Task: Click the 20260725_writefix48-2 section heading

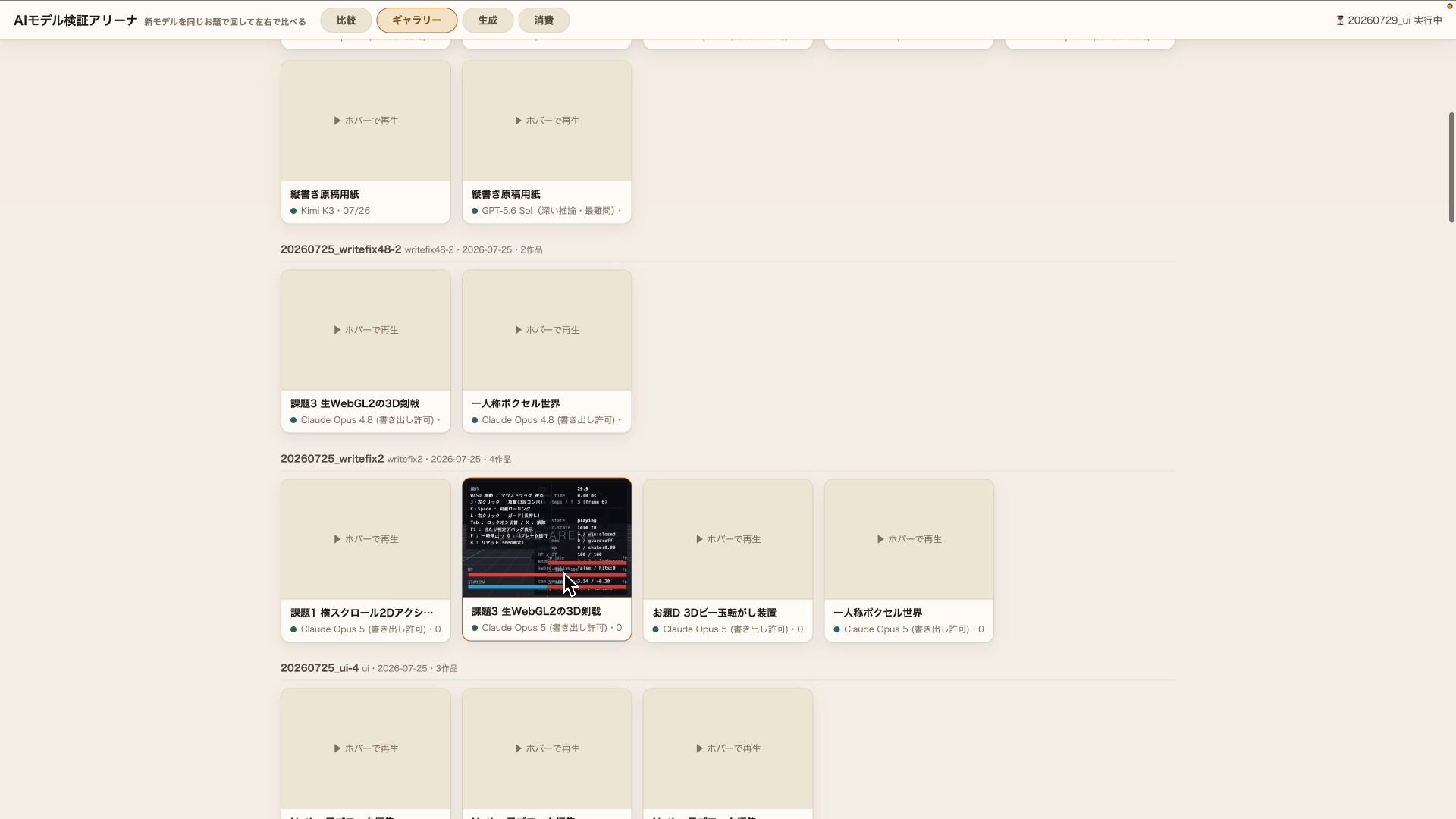Action: pyautogui.click(x=340, y=249)
